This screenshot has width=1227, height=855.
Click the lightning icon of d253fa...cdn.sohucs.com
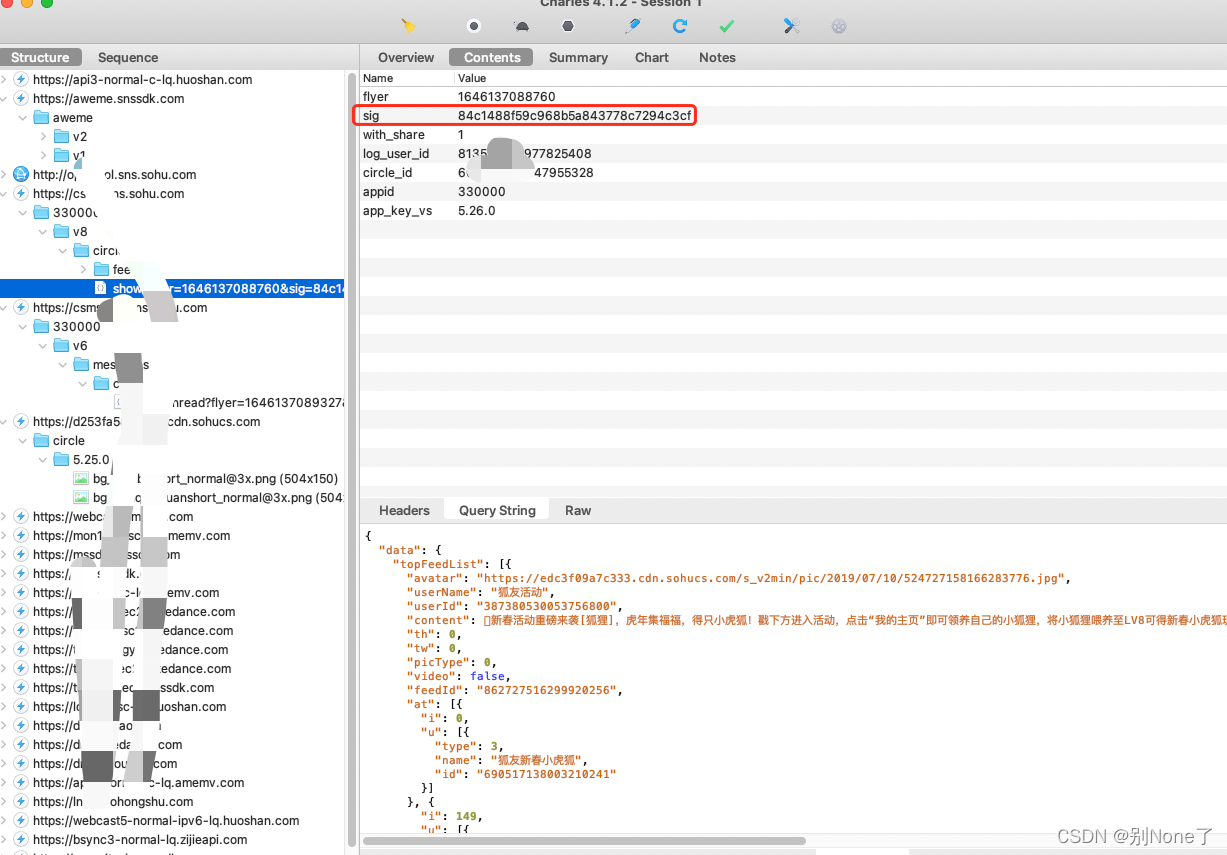pos(21,421)
